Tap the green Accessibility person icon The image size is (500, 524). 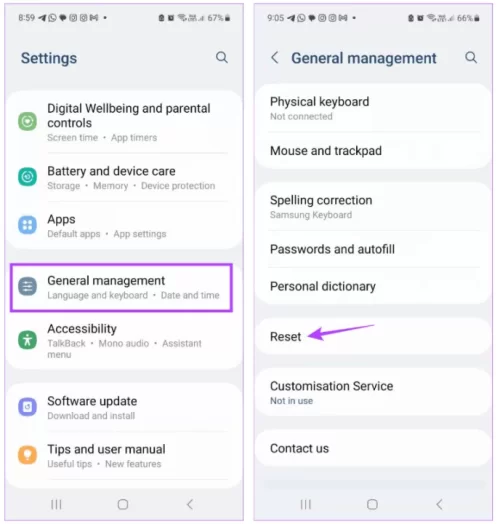27,340
